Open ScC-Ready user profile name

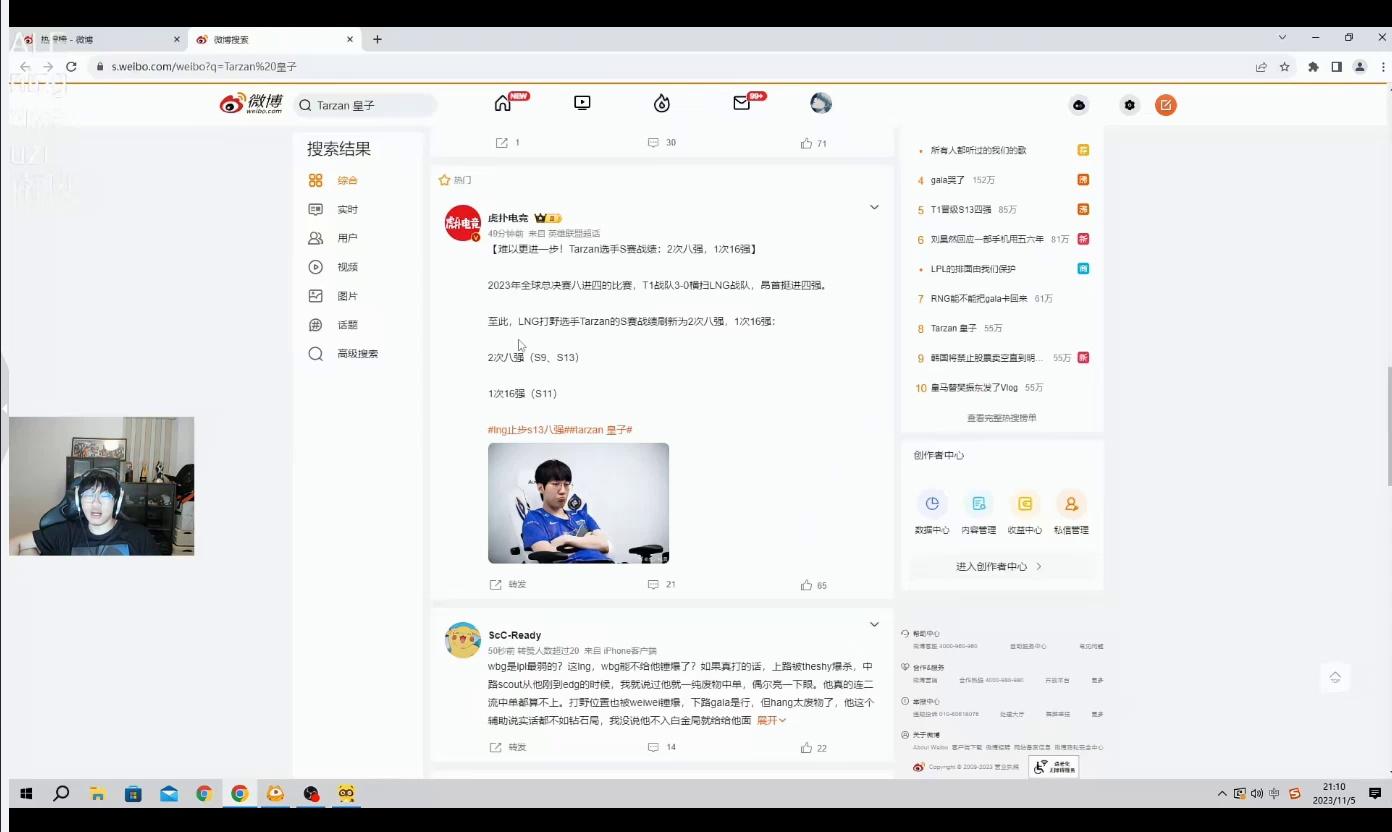(x=515, y=635)
